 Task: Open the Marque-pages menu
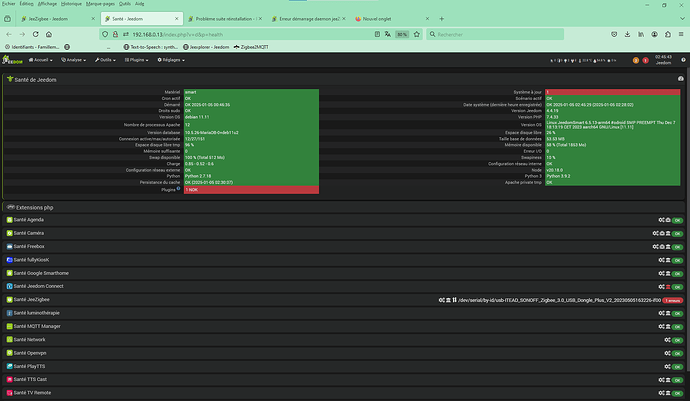pyautogui.click(x=100, y=4)
